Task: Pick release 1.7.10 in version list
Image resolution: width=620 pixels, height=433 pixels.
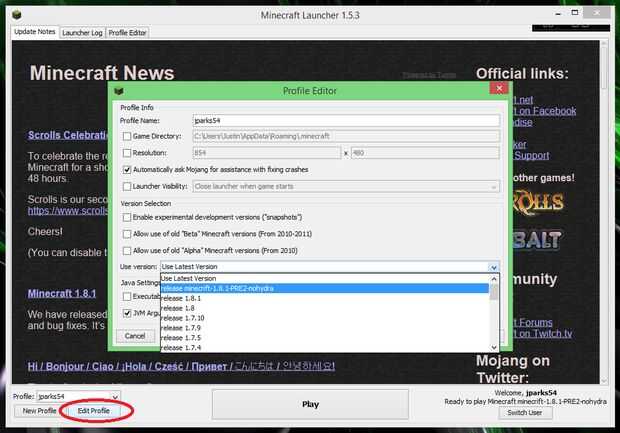Action: coord(325,318)
